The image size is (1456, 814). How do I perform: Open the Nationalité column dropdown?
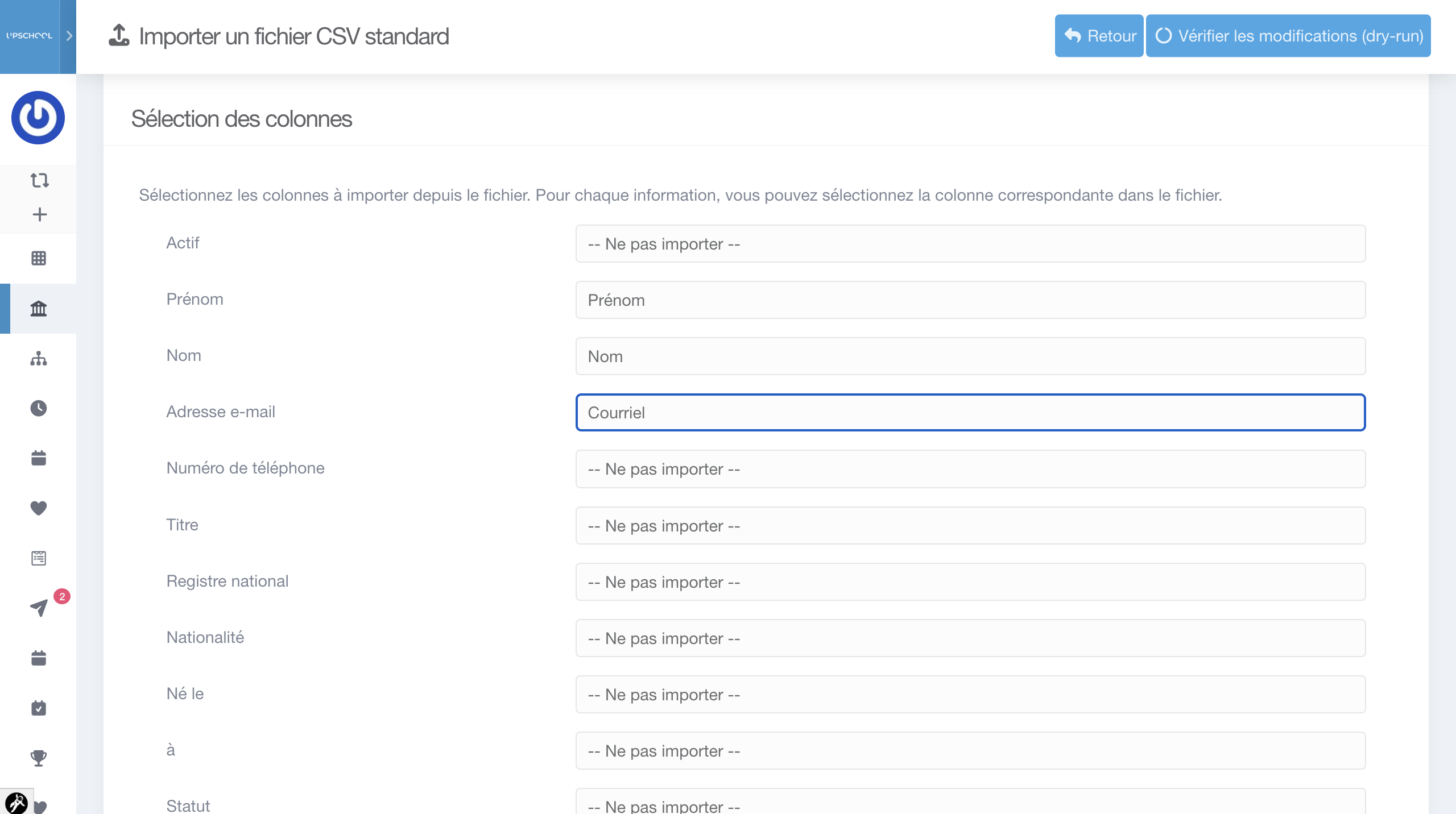(970, 638)
